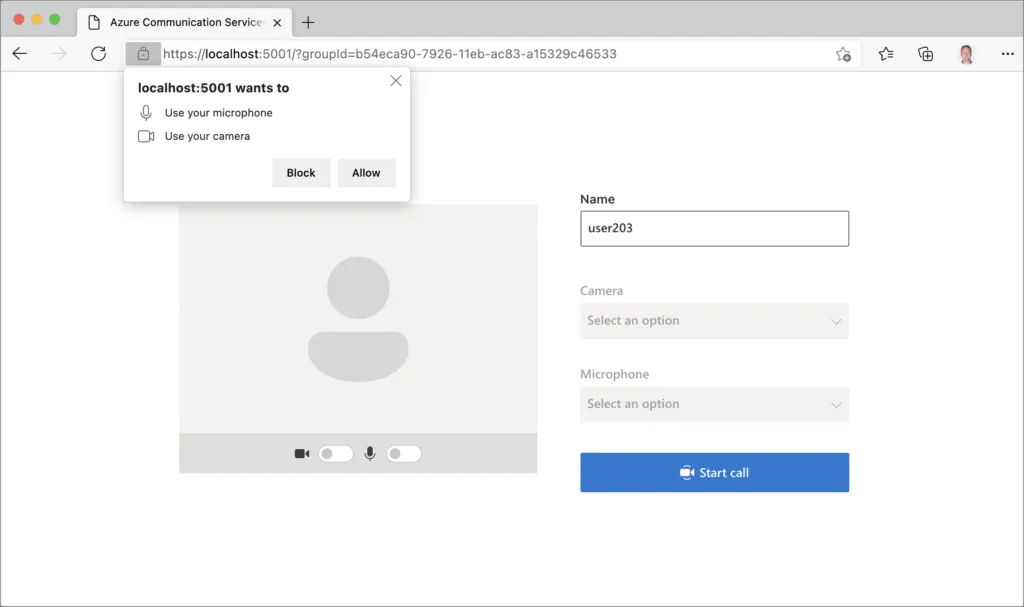Click the lock icon in address bar
This screenshot has height=607, width=1024.
[143, 54]
